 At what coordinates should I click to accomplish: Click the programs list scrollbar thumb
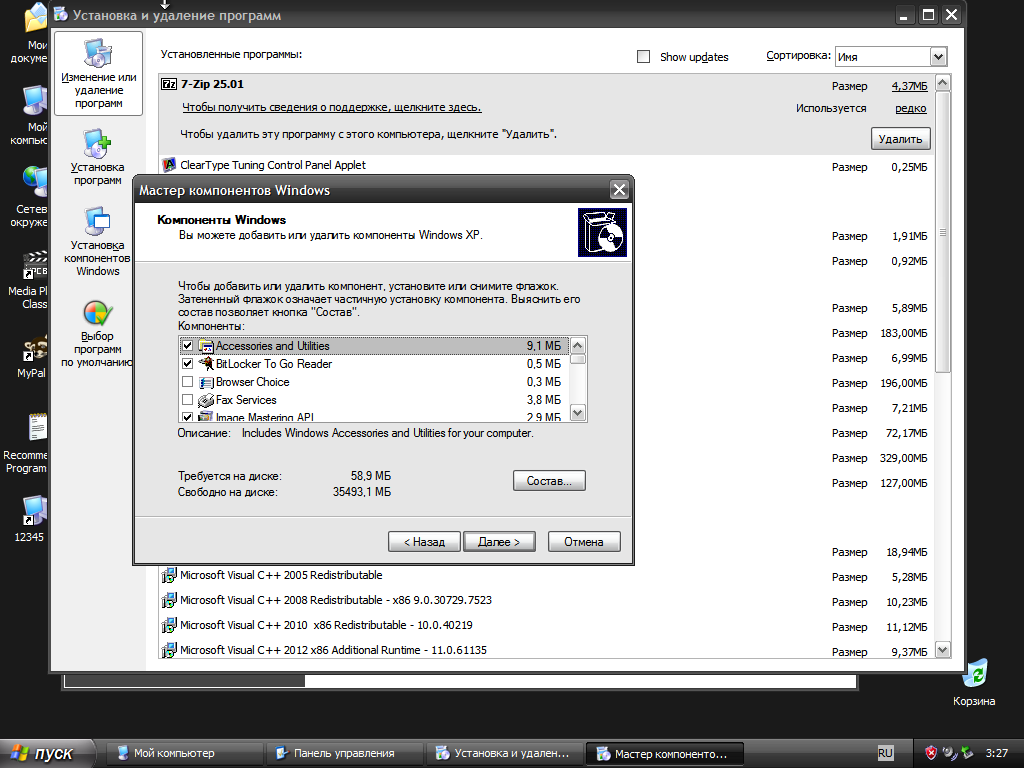942,232
